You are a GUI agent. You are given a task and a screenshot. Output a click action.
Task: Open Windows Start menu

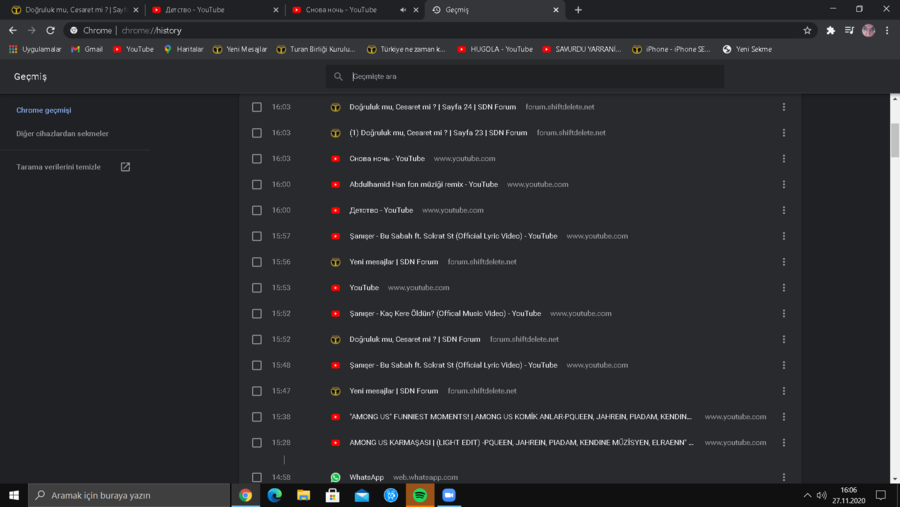coord(14,495)
